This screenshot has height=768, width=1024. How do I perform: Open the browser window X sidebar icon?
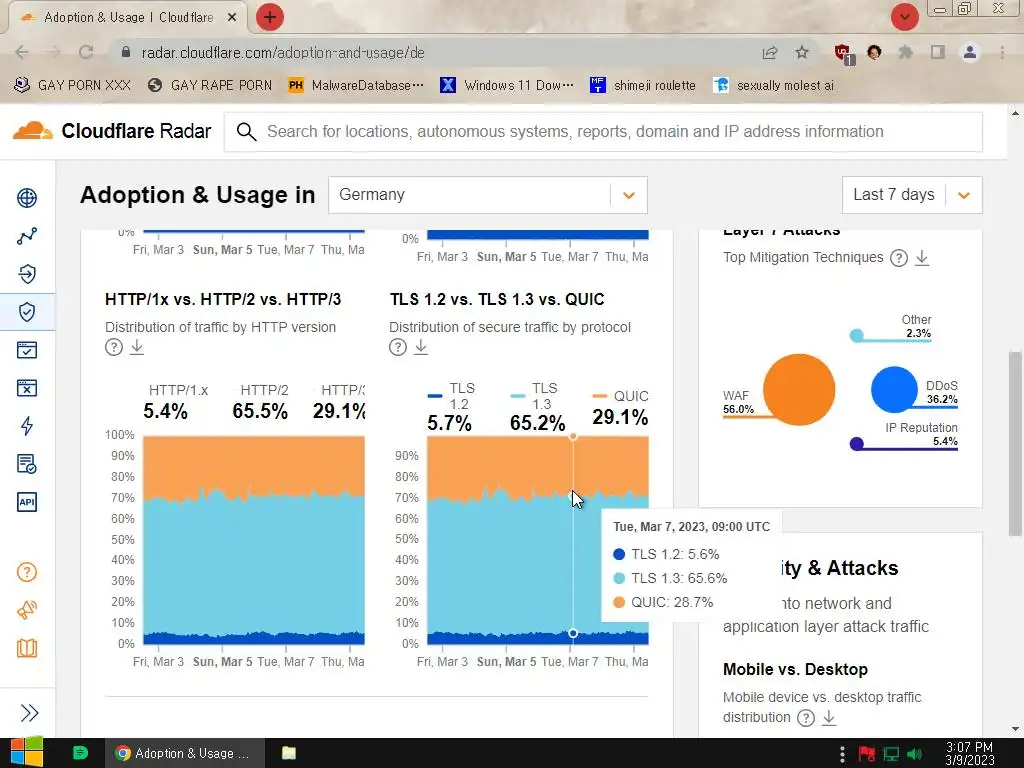coord(27,388)
